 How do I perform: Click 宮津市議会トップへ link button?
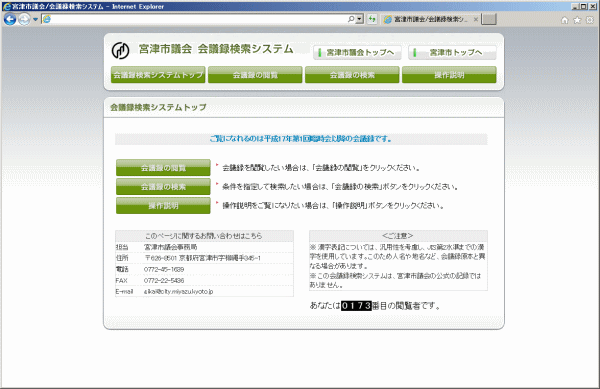pos(357,52)
